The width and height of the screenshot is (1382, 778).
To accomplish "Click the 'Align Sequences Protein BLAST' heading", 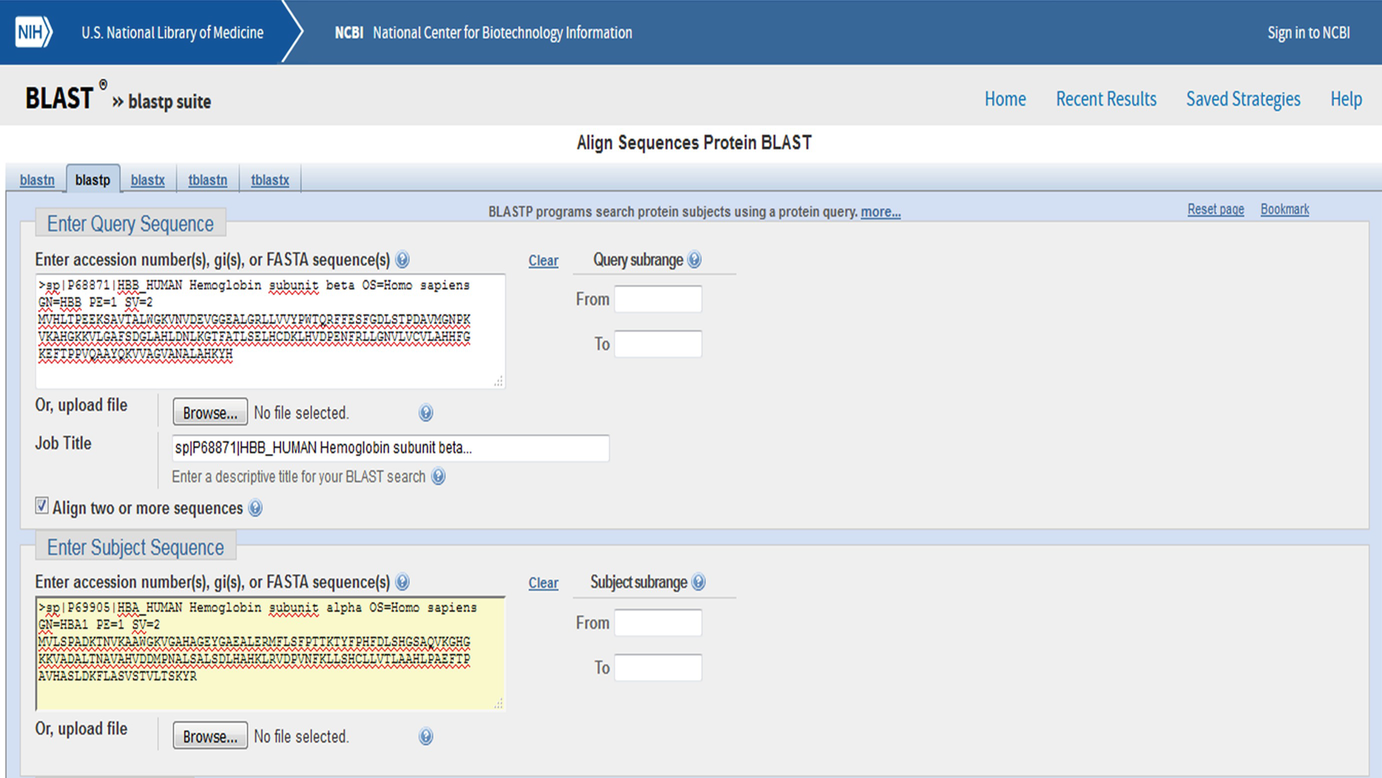I will pyautogui.click(x=694, y=143).
